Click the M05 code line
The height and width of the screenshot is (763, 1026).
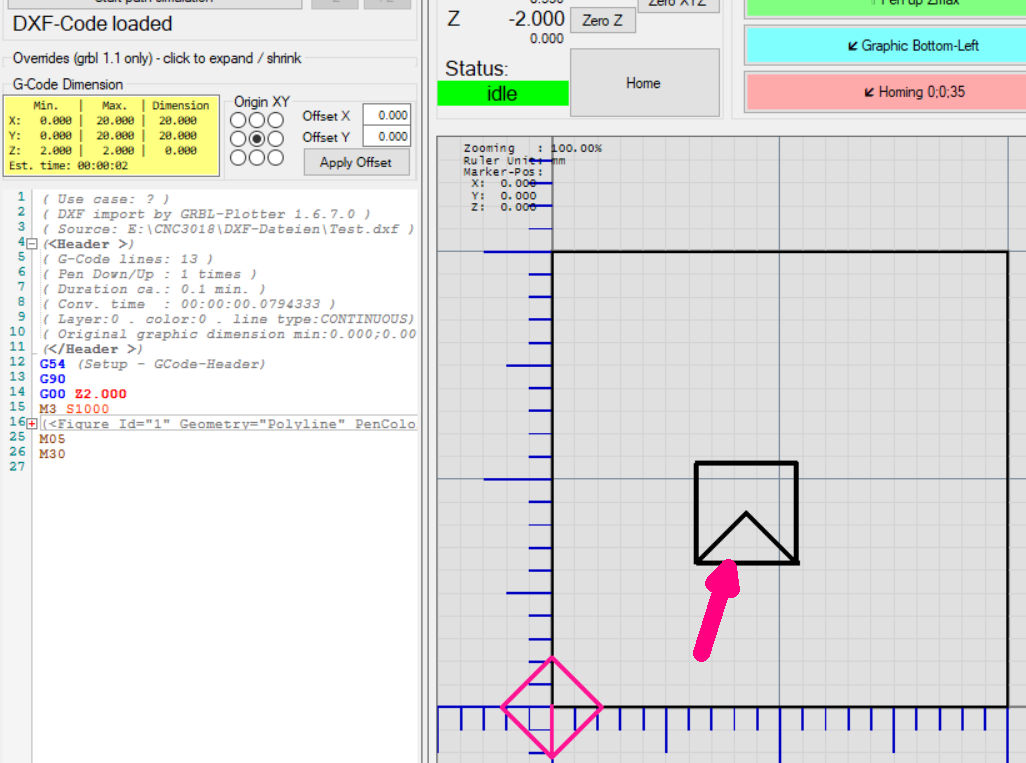tap(52, 439)
